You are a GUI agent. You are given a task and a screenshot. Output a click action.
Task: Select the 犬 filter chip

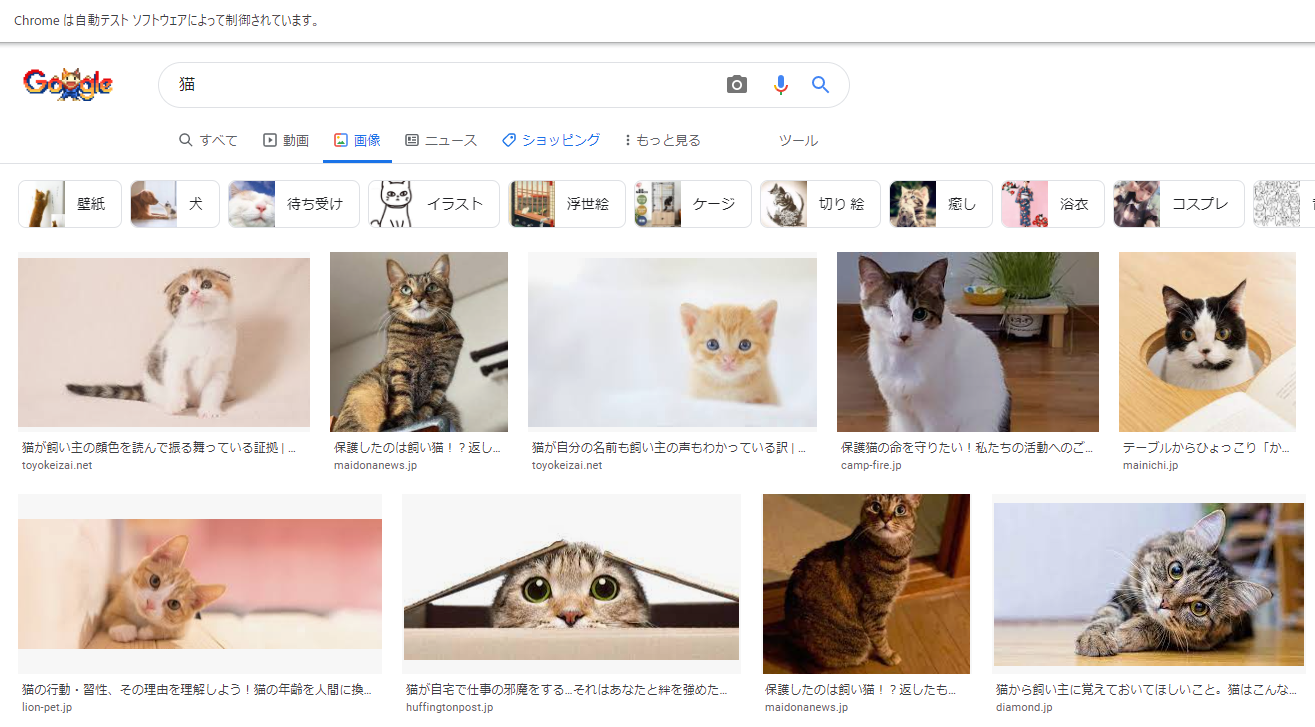click(175, 204)
